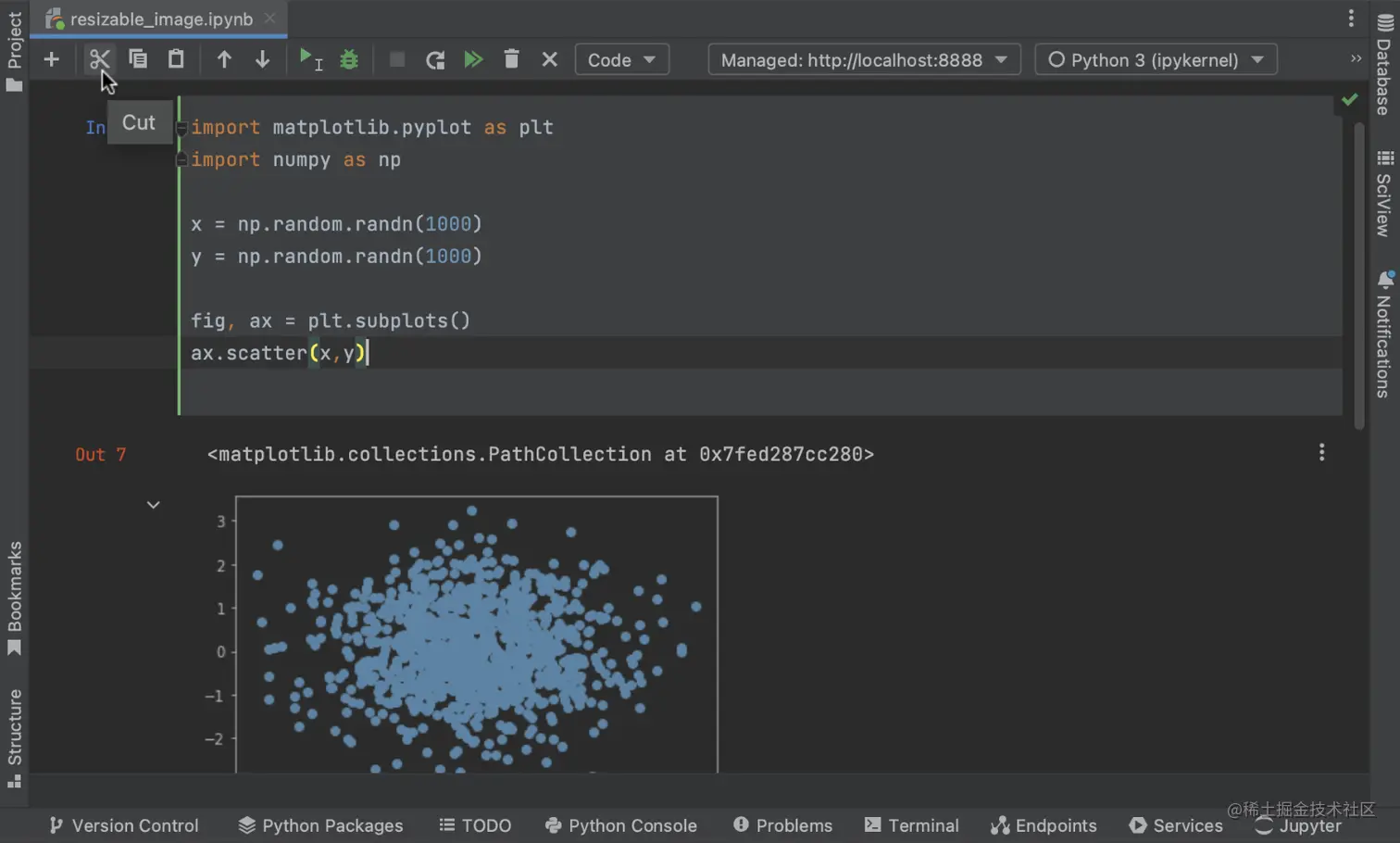
Task: Delete cell with the trash icon
Action: click(x=511, y=59)
